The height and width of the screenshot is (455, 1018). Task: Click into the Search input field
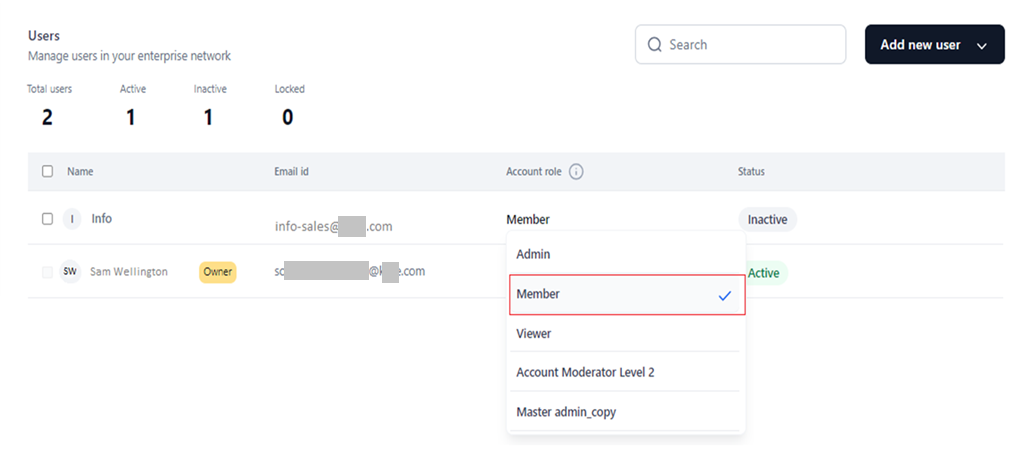click(750, 45)
